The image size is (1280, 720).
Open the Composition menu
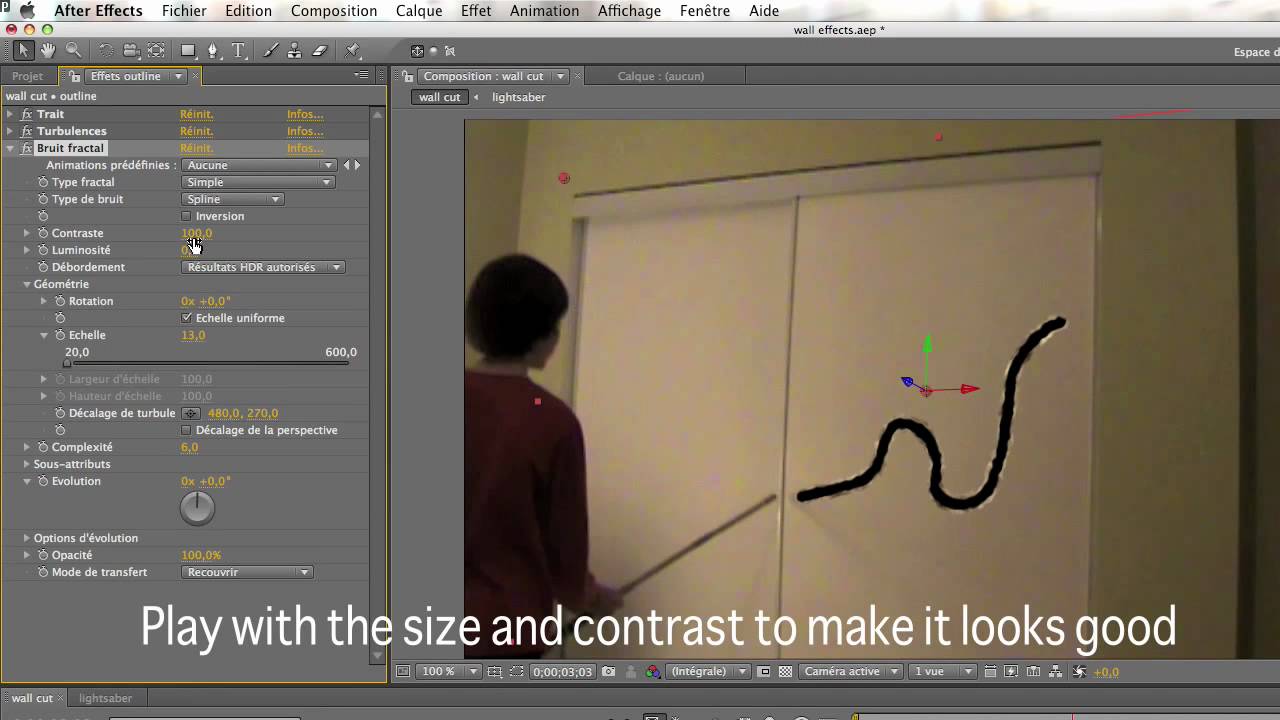[334, 11]
